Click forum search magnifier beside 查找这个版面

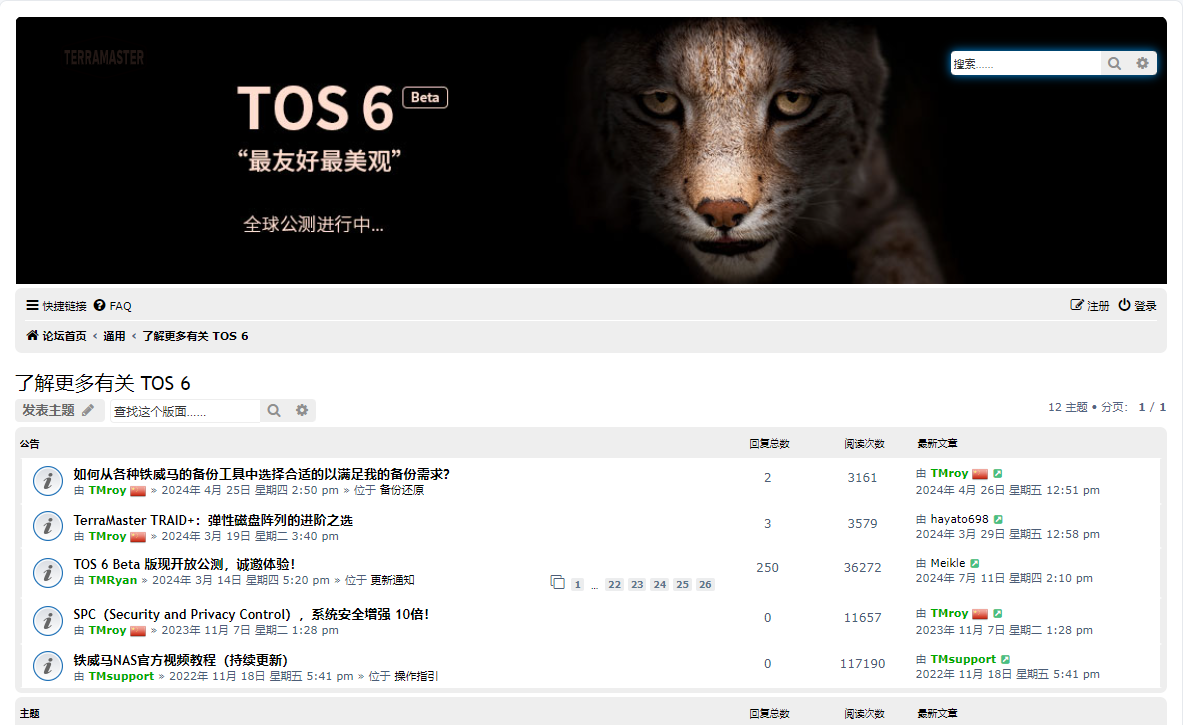pos(274,410)
